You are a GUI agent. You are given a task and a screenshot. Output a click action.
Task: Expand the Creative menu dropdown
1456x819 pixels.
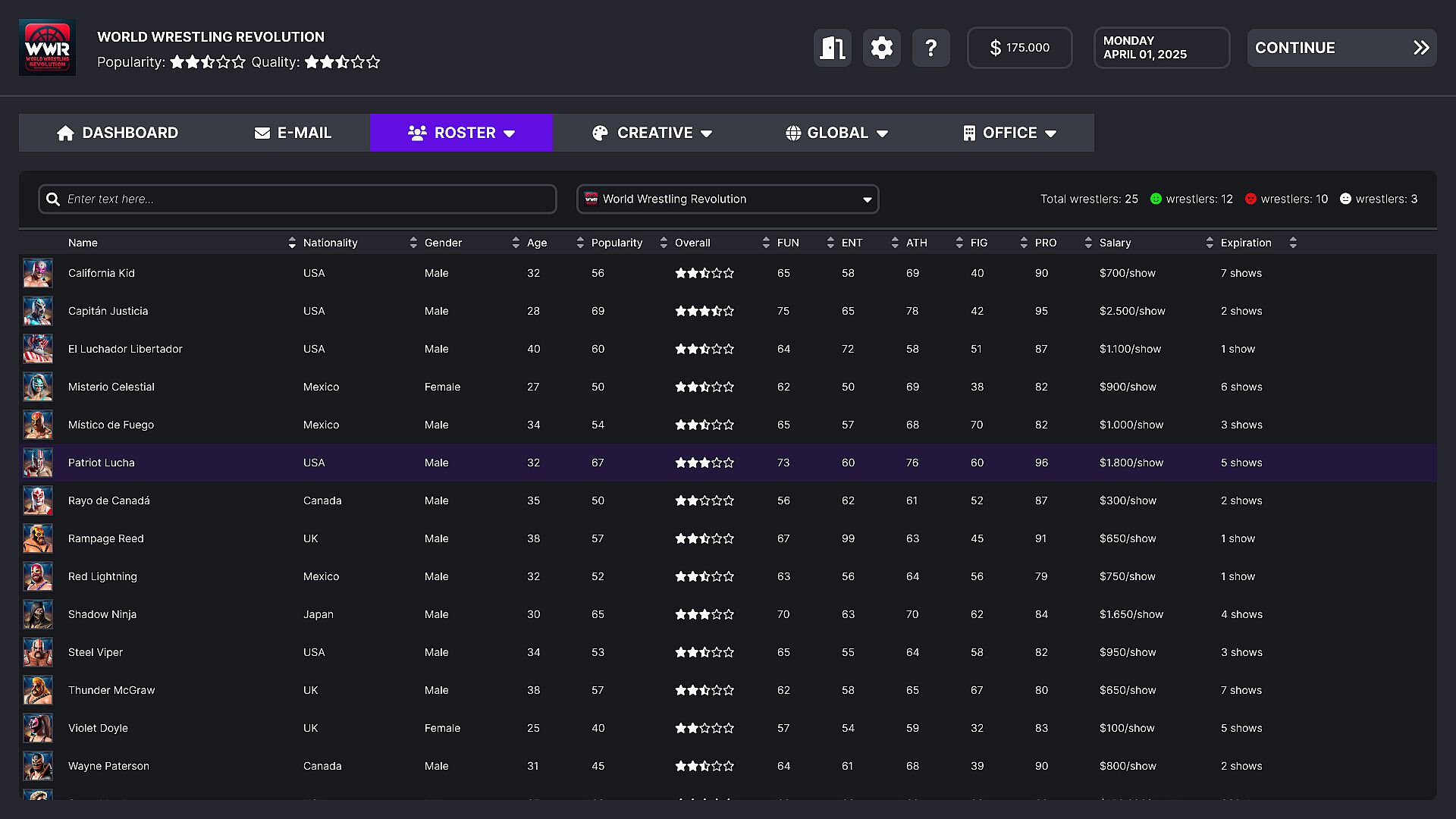[652, 133]
